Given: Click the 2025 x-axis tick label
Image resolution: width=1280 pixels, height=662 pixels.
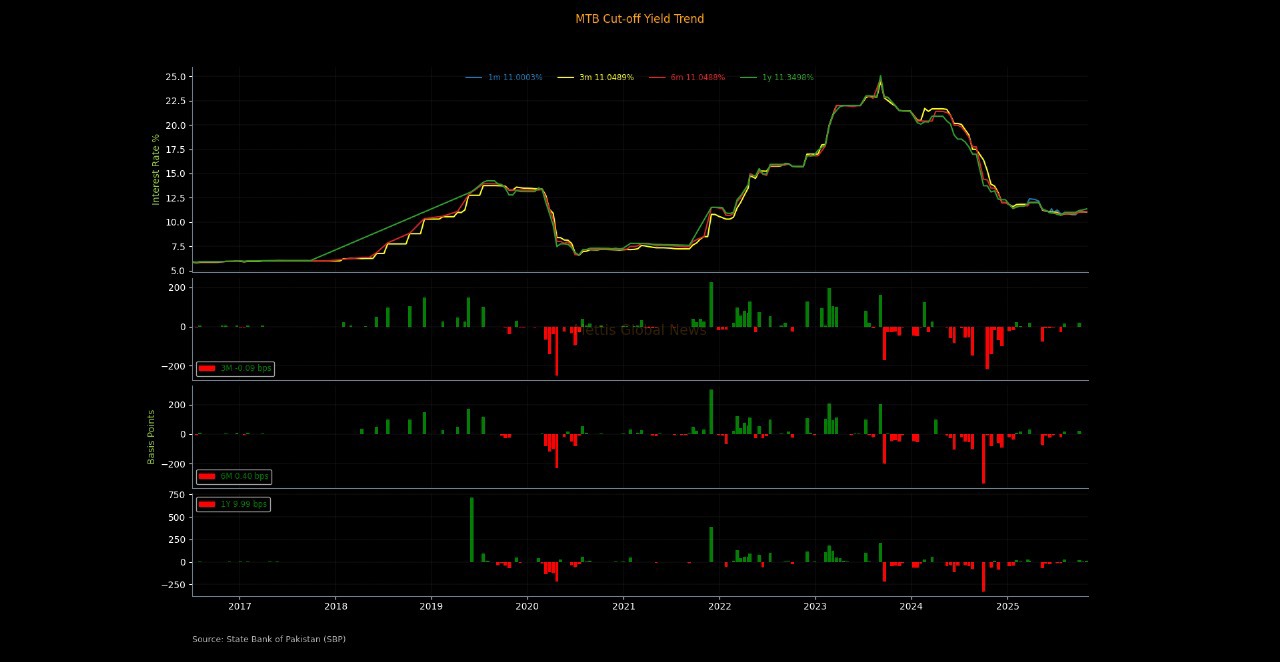Looking at the screenshot, I should [x=1008, y=606].
